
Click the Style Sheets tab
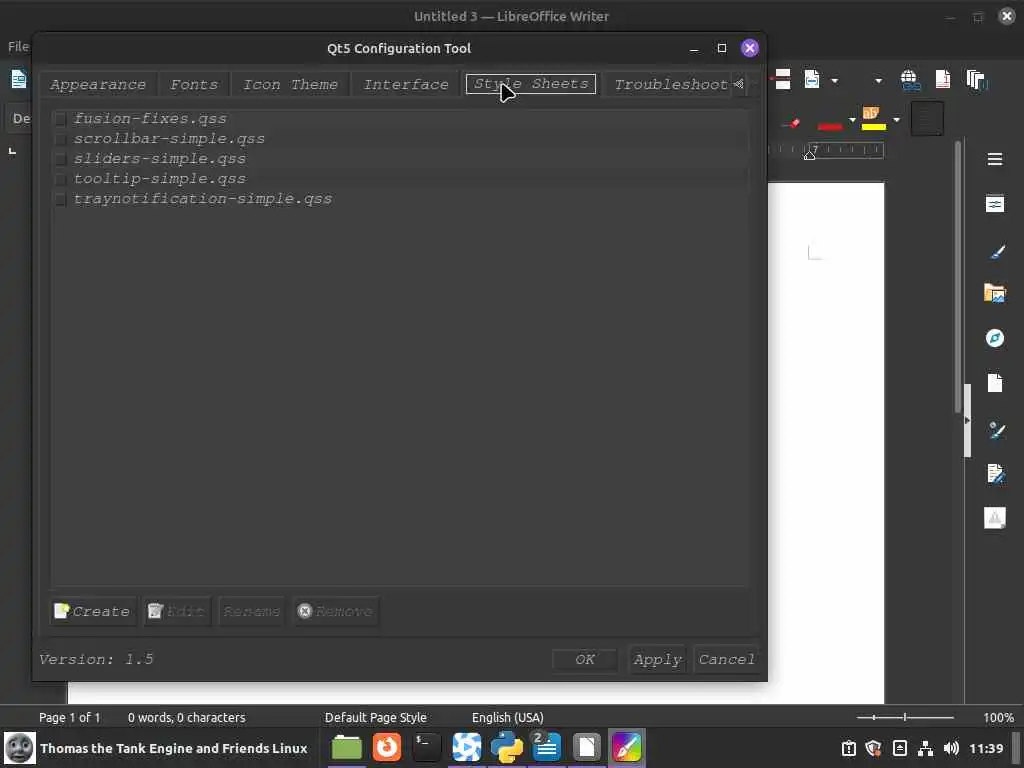click(531, 84)
